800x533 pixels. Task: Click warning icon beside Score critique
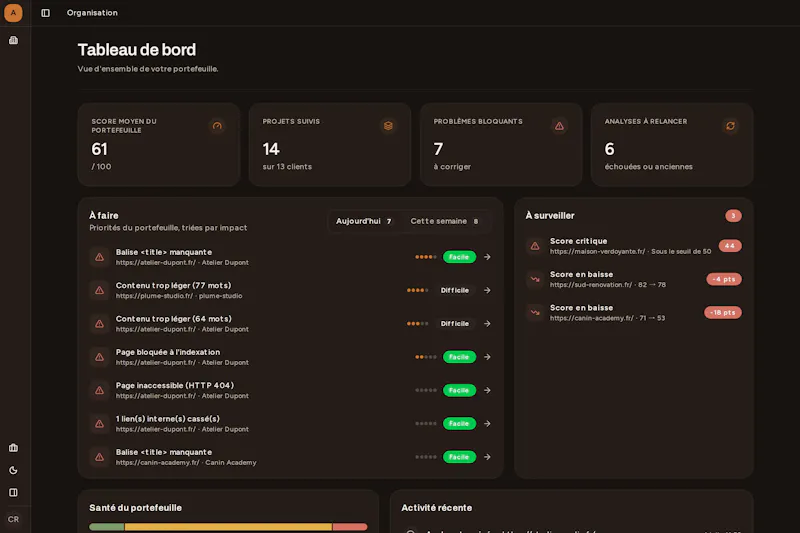tap(535, 246)
